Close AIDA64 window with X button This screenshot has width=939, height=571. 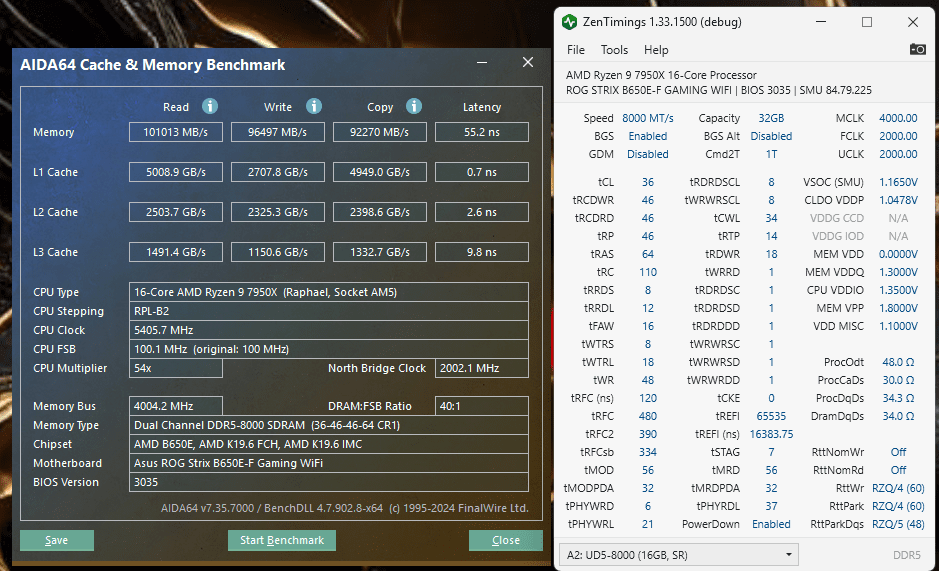coord(528,62)
